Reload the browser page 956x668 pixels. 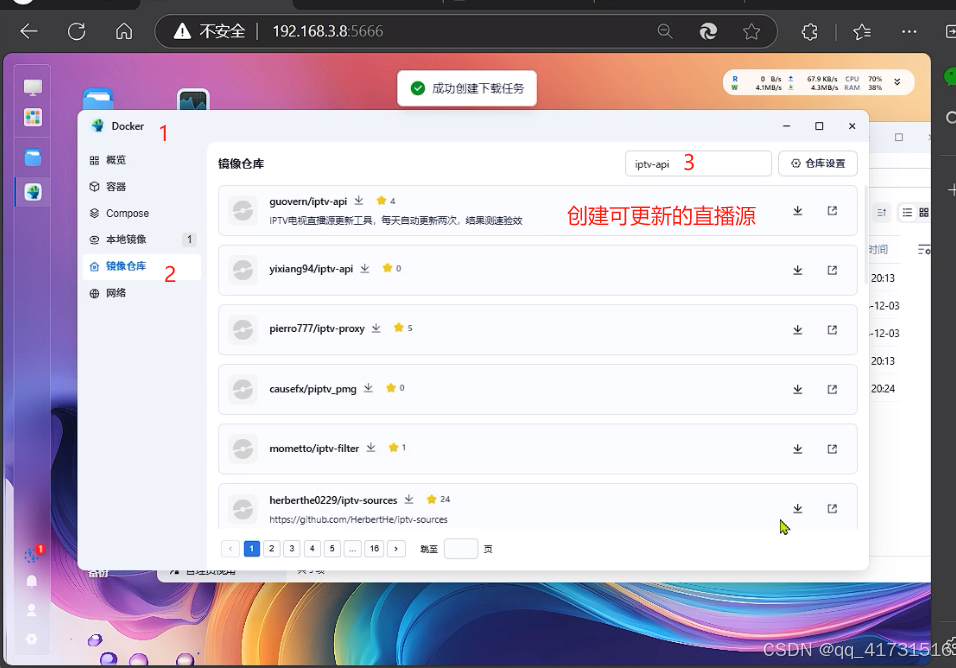coord(77,31)
